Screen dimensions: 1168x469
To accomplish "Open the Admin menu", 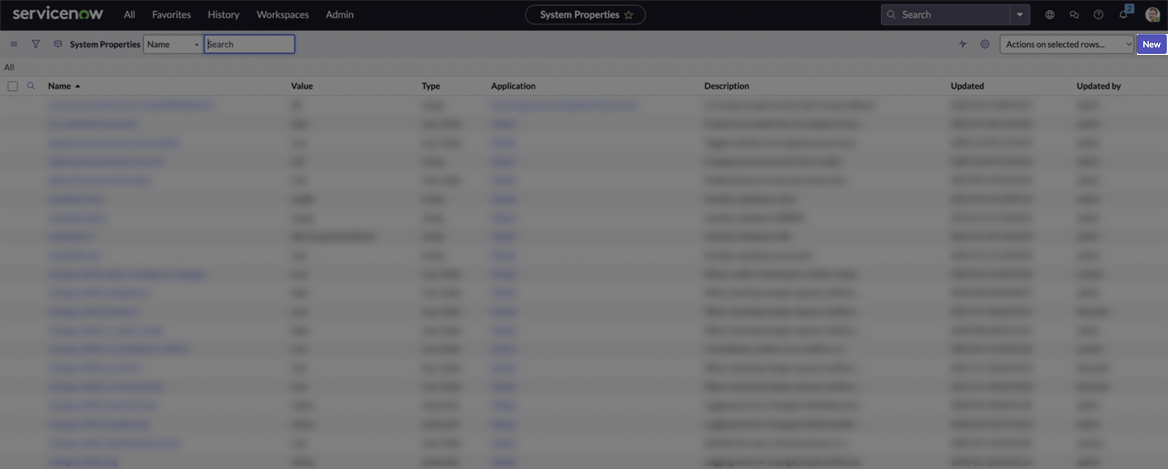I will 340,15.
